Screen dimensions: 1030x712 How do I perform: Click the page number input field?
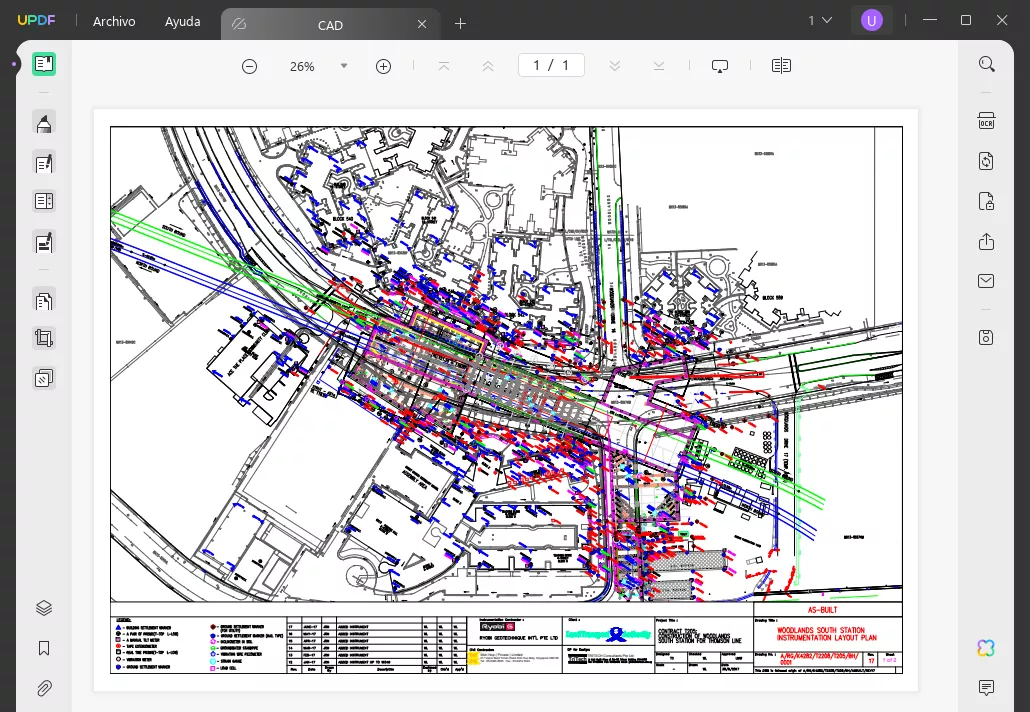(x=551, y=65)
